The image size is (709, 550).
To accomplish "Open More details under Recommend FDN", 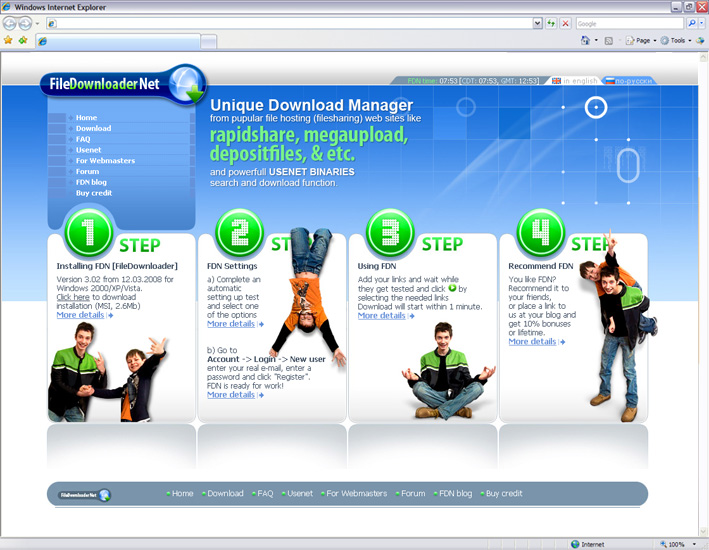I will click(532, 341).
